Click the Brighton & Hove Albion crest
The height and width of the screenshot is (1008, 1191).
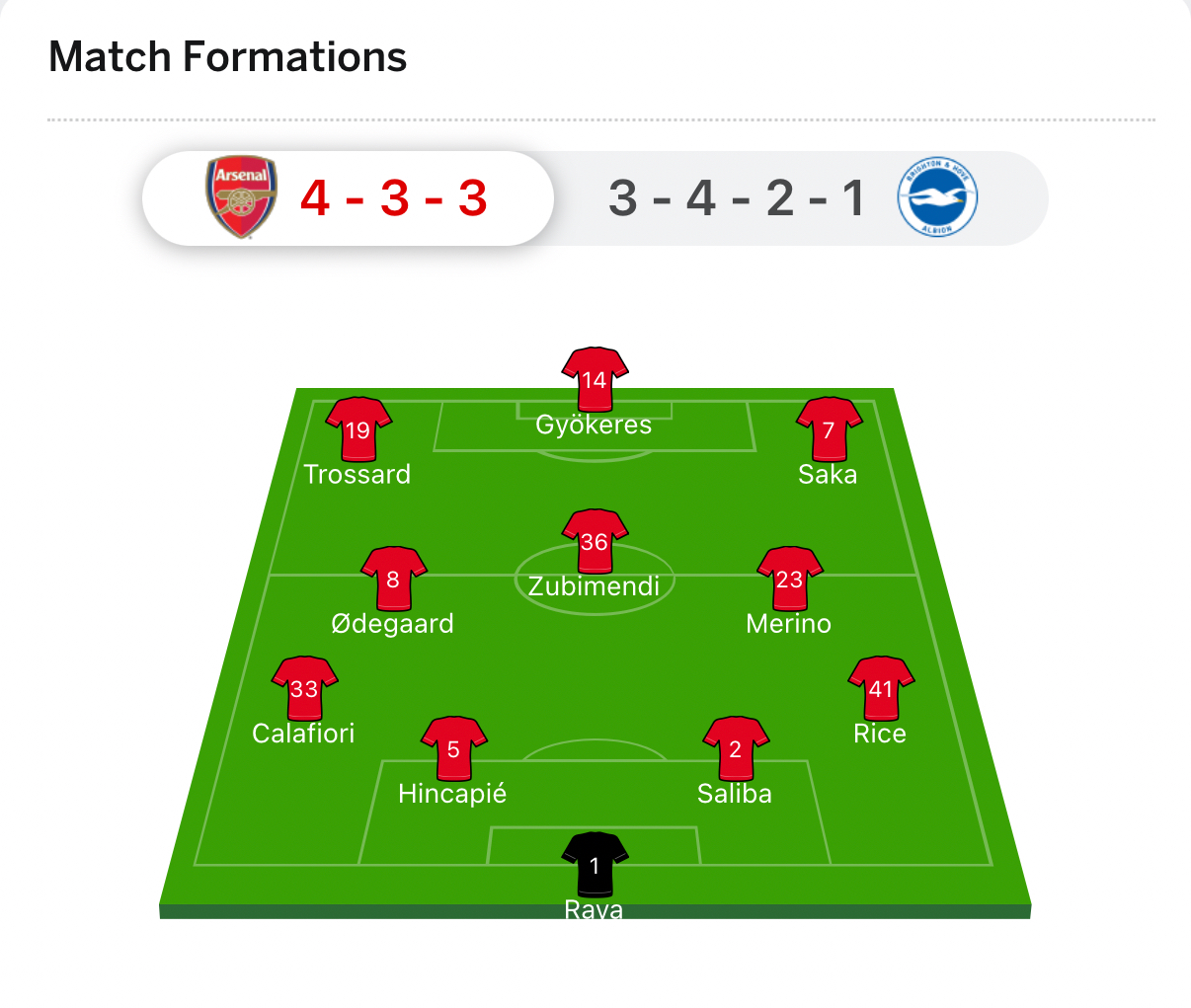point(936,197)
